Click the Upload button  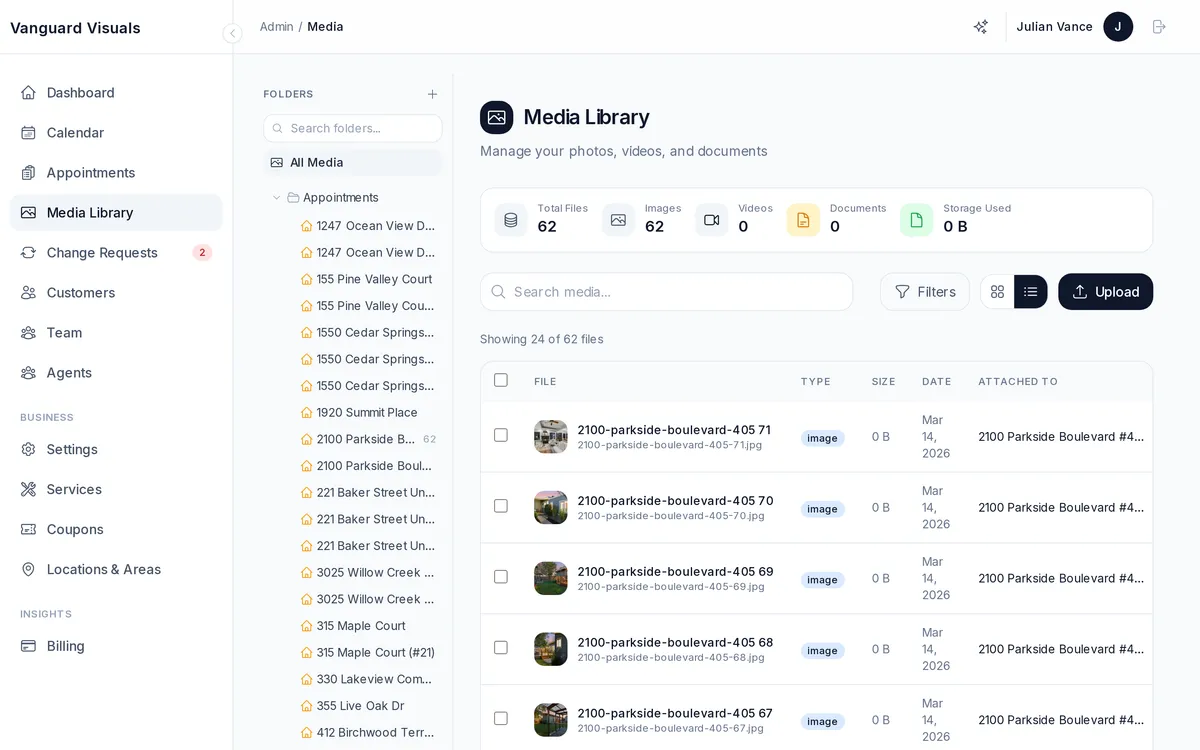click(1105, 292)
